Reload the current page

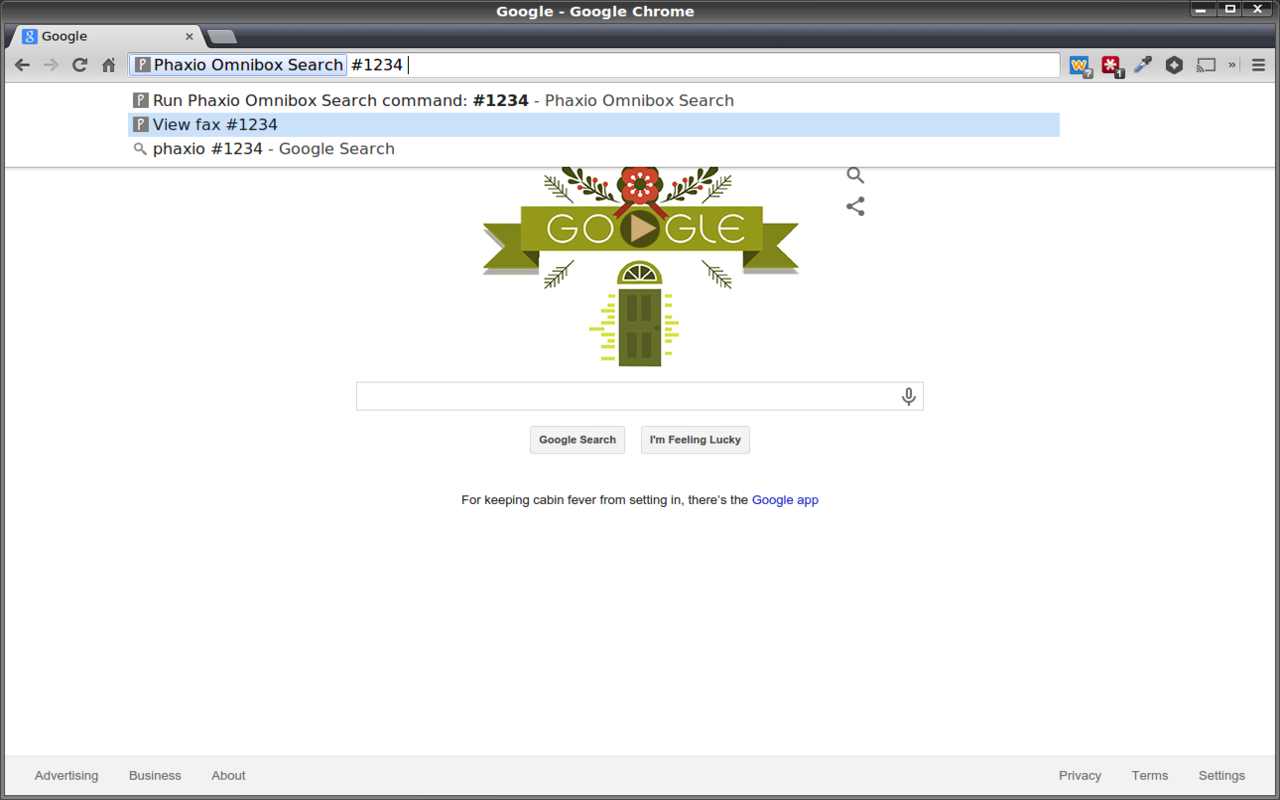coord(80,65)
